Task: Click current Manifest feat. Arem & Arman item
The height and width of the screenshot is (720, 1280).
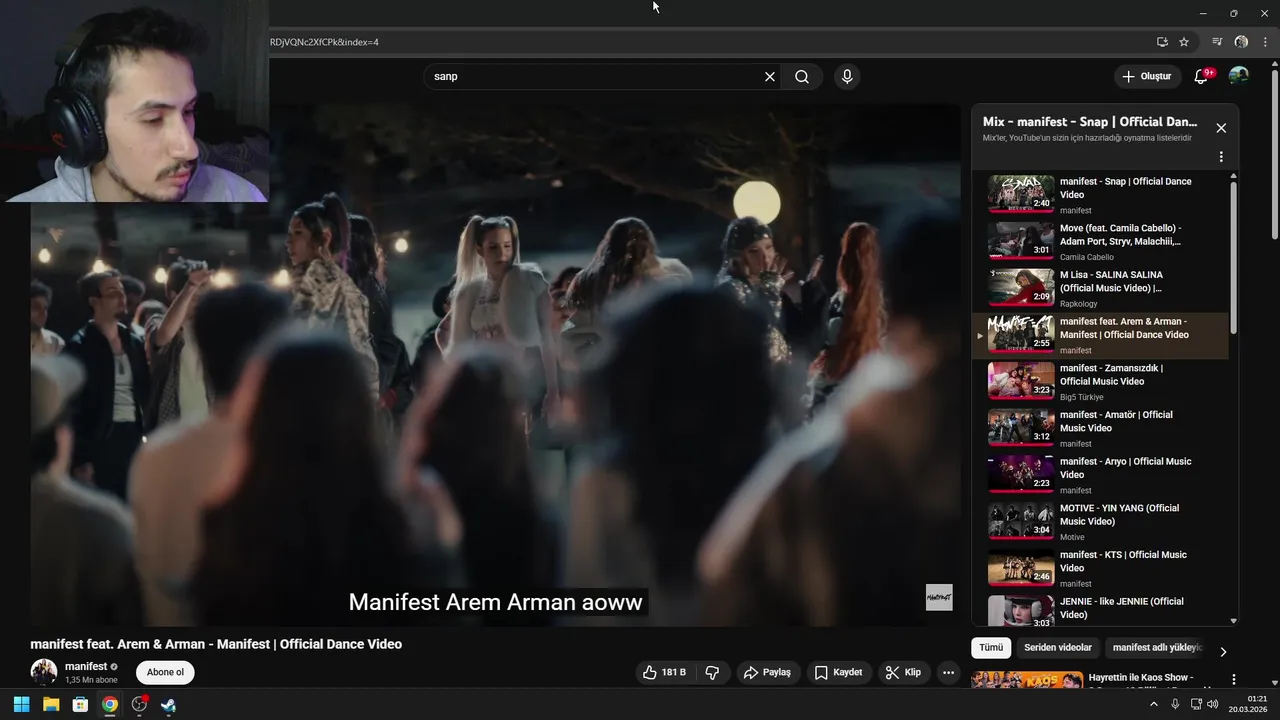Action: pyautogui.click(x=1099, y=335)
